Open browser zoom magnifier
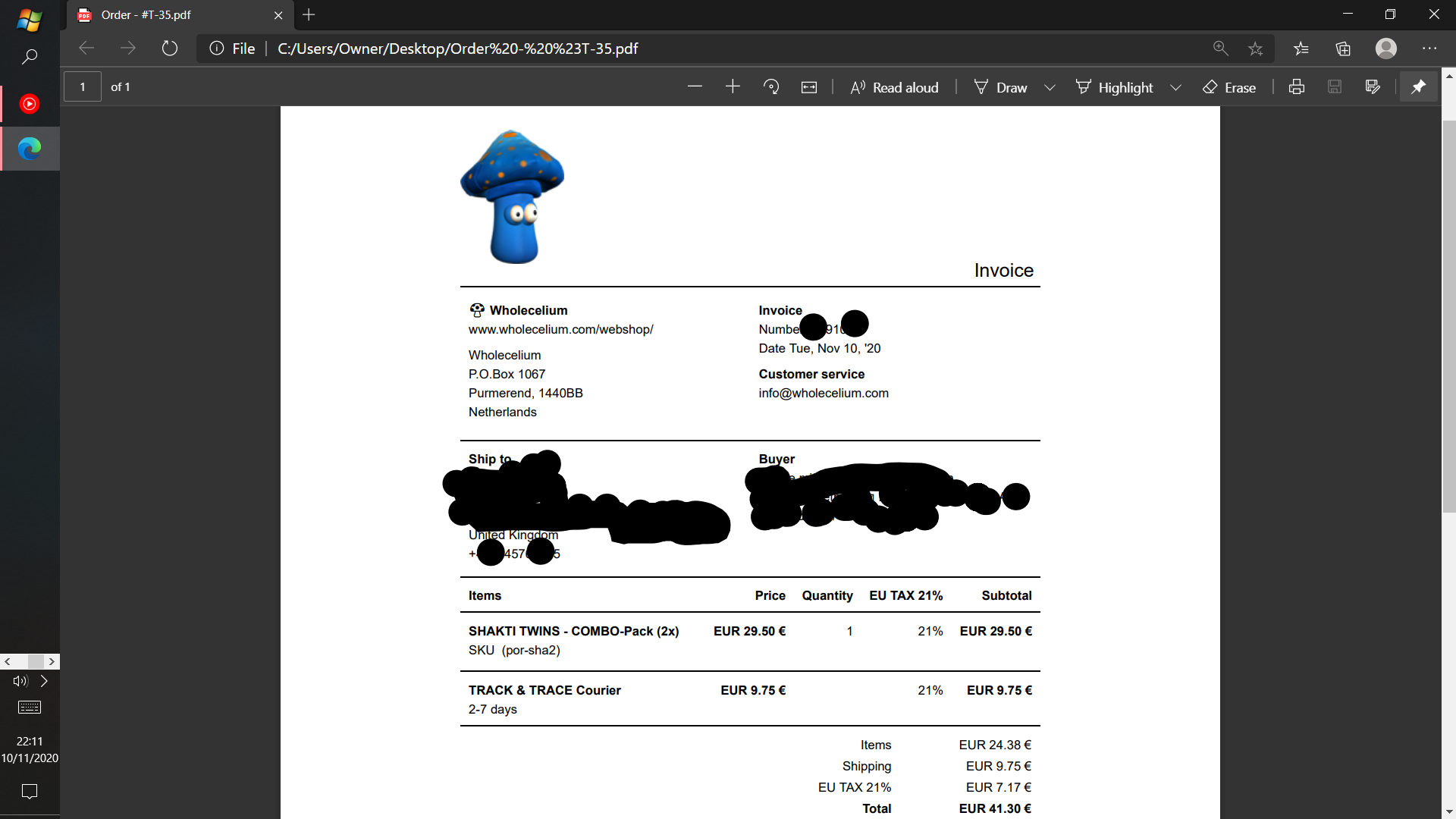Viewport: 1456px width, 819px height. [x=1220, y=49]
